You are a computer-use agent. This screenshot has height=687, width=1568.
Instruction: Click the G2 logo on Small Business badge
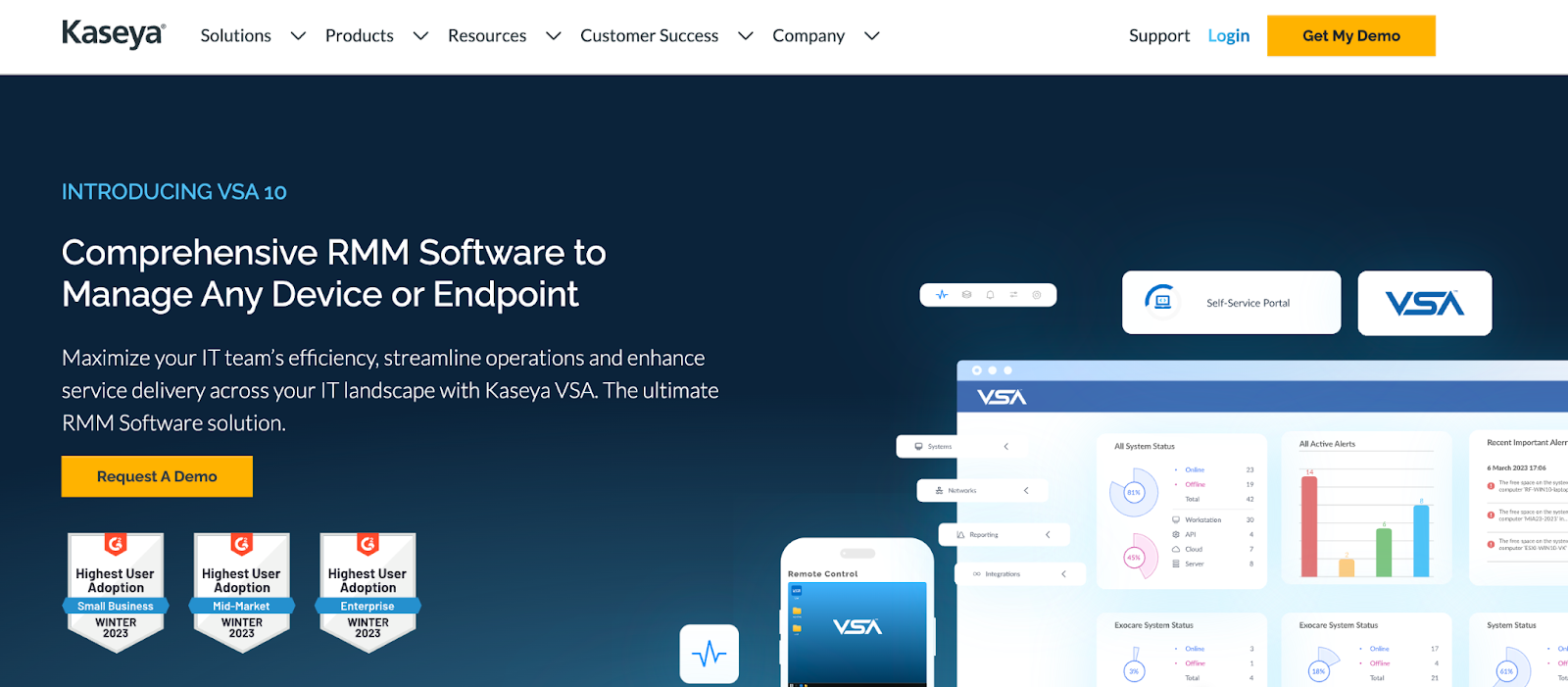click(x=116, y=543)
